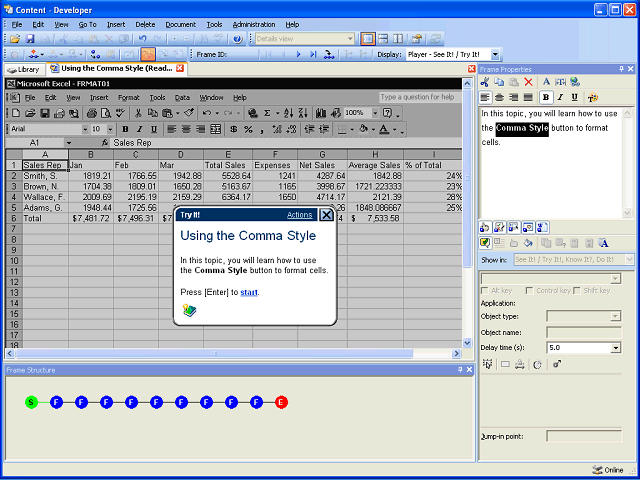
Task: Click the open folder icon in main toolbar
Action: 15,39
